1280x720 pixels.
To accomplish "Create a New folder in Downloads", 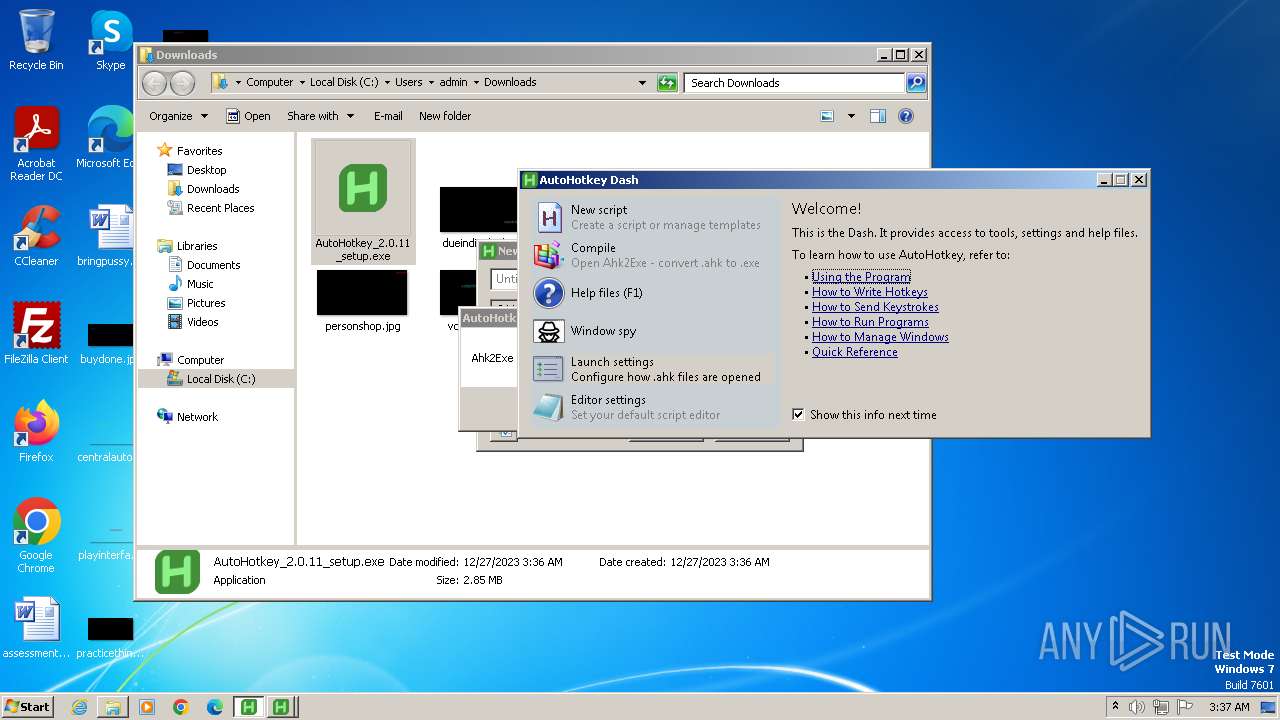I will tap(445, 116).
